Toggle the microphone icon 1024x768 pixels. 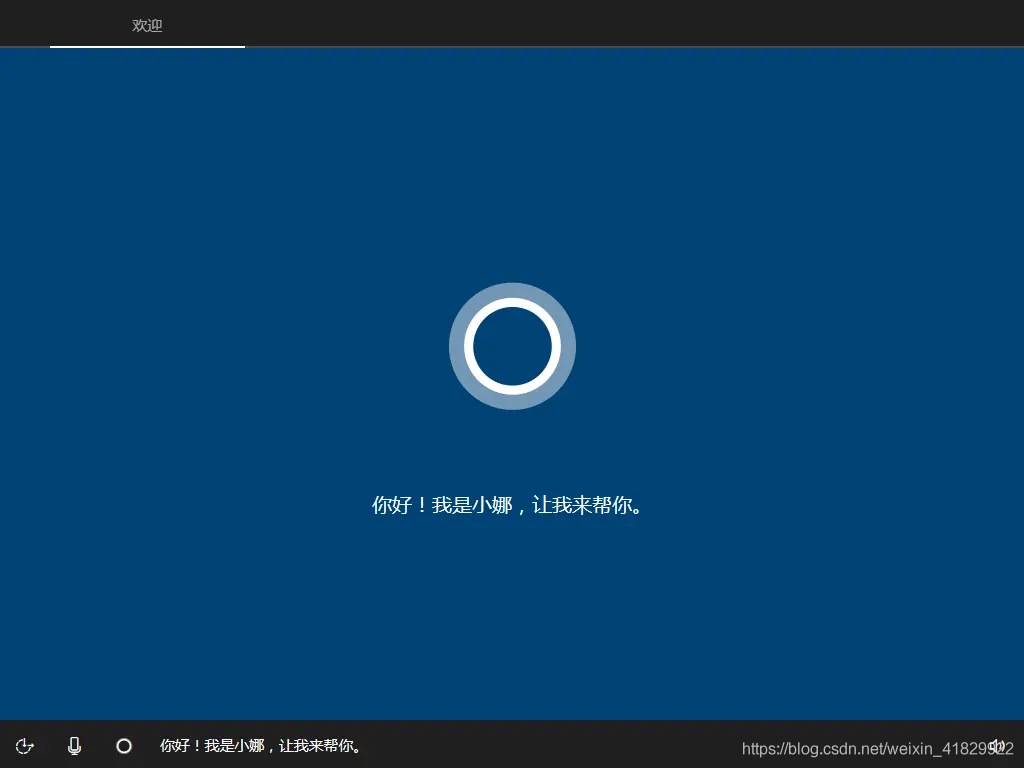click(x=74, y=746)
